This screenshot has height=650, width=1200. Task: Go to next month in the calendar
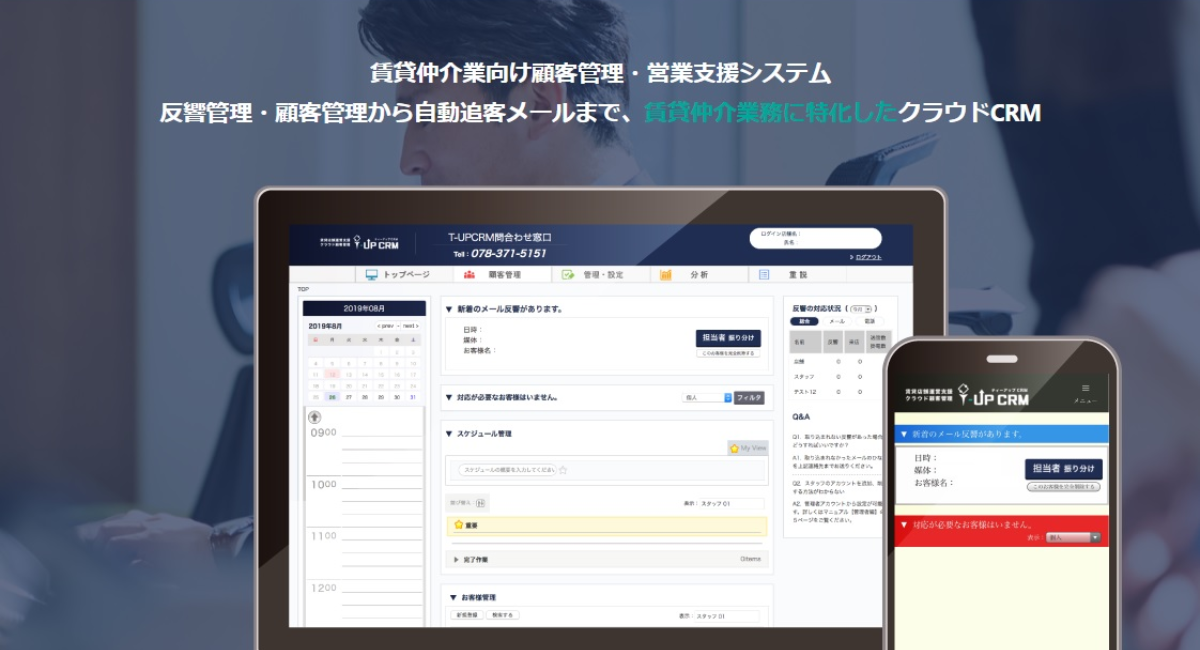[x=410, y=326]
